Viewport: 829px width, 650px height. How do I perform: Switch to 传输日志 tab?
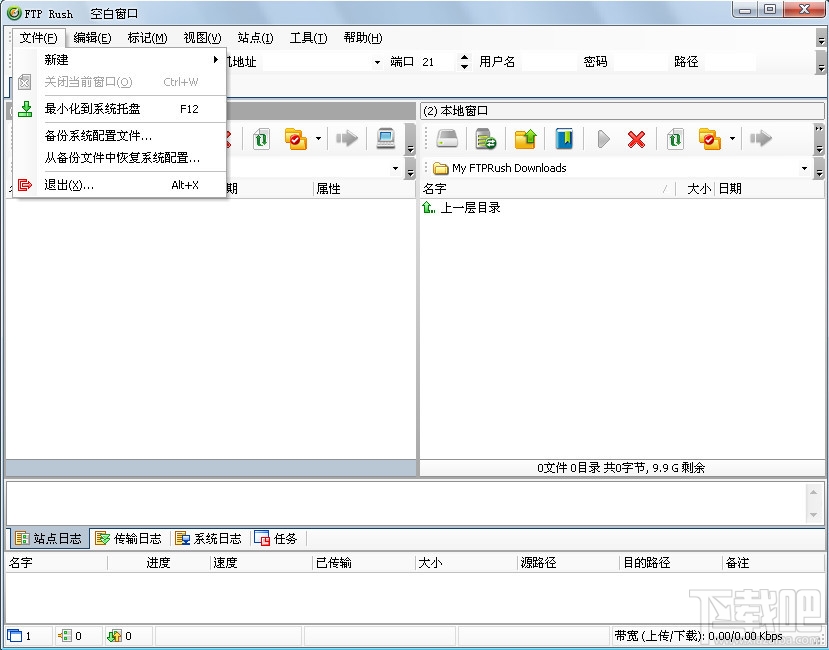tap(128, 538)
